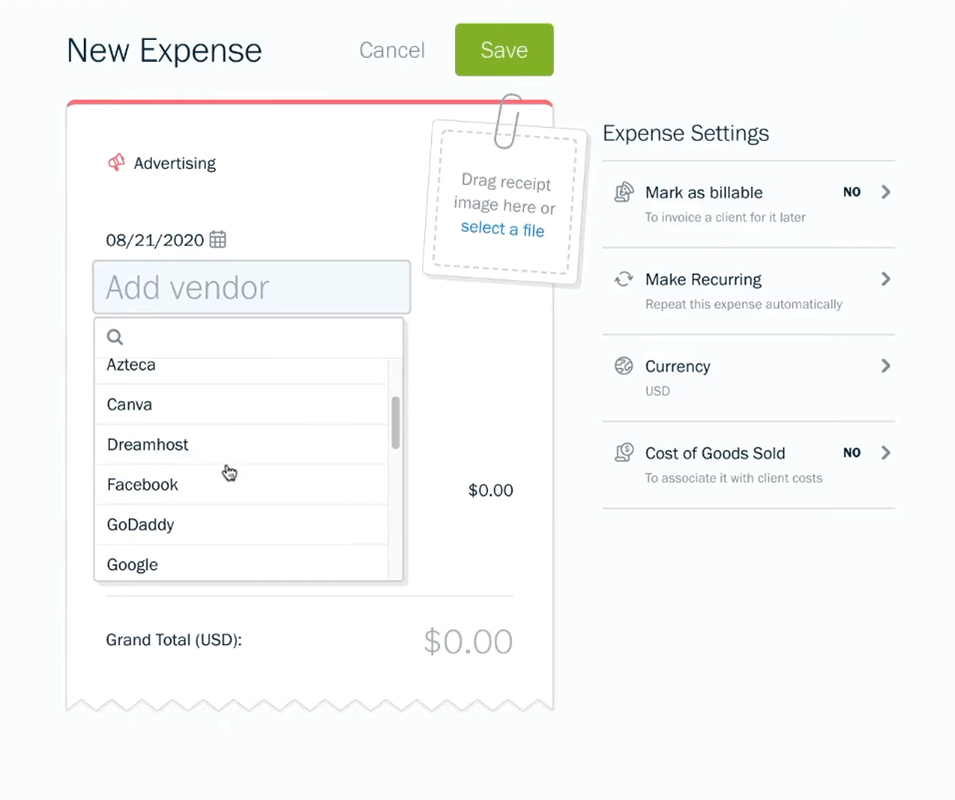Click the Mark as billable icon
Screen dimensions: 955x800
[x=624, y=192]
